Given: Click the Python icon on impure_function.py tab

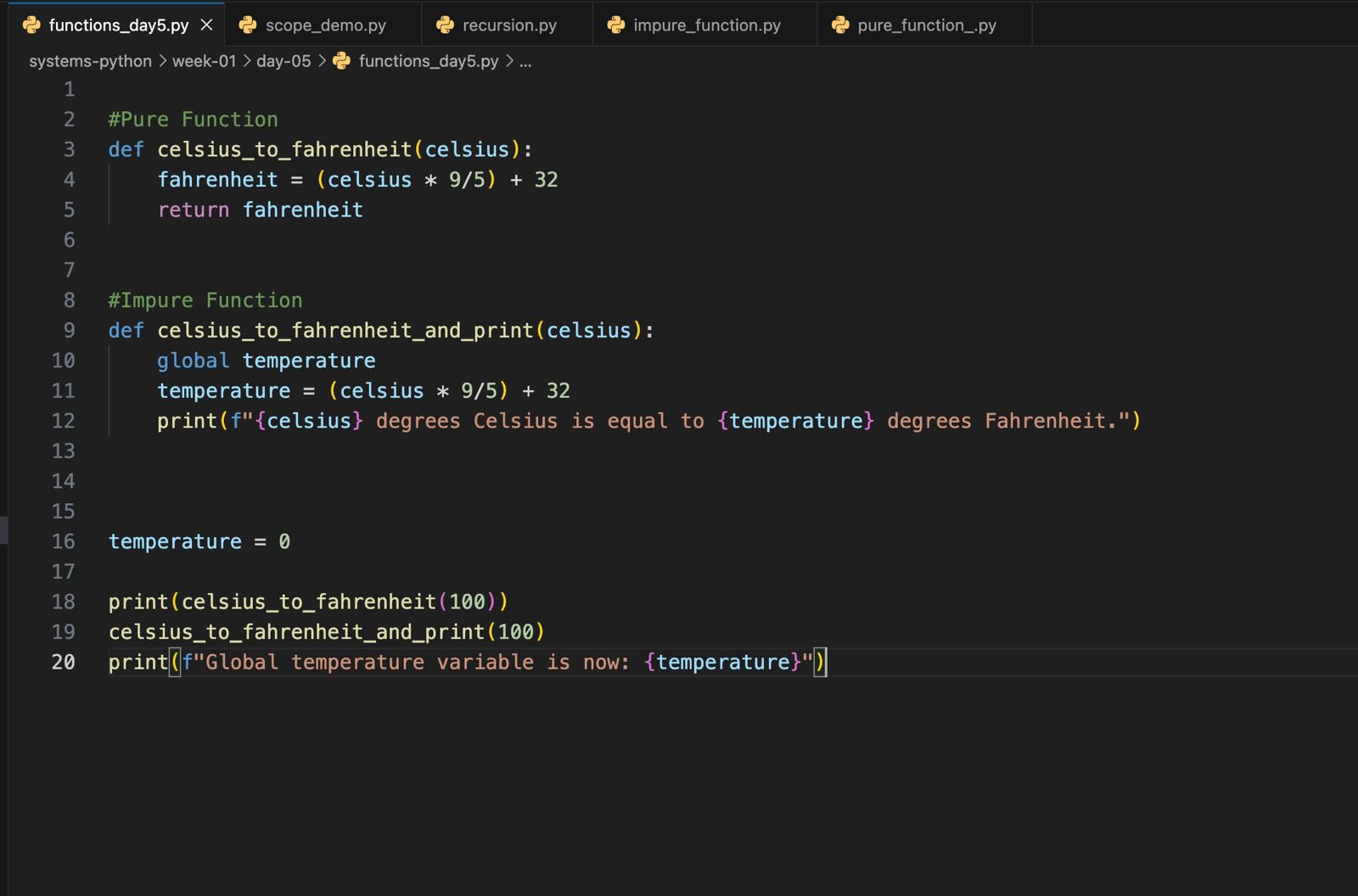Looking at the screenshot, I should click(616, 25).
